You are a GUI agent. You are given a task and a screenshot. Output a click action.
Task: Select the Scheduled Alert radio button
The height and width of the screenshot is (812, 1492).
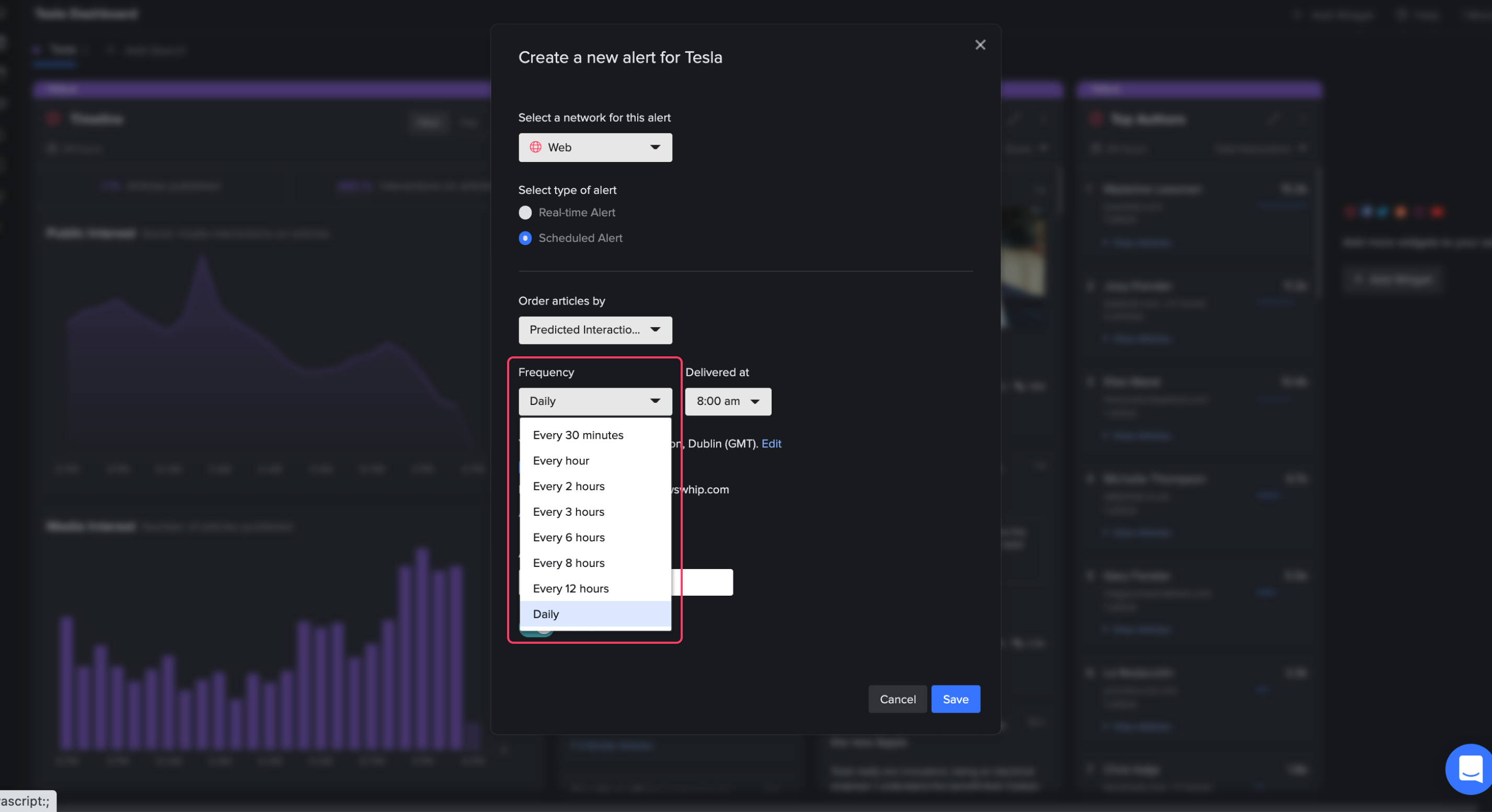[525, 238]
